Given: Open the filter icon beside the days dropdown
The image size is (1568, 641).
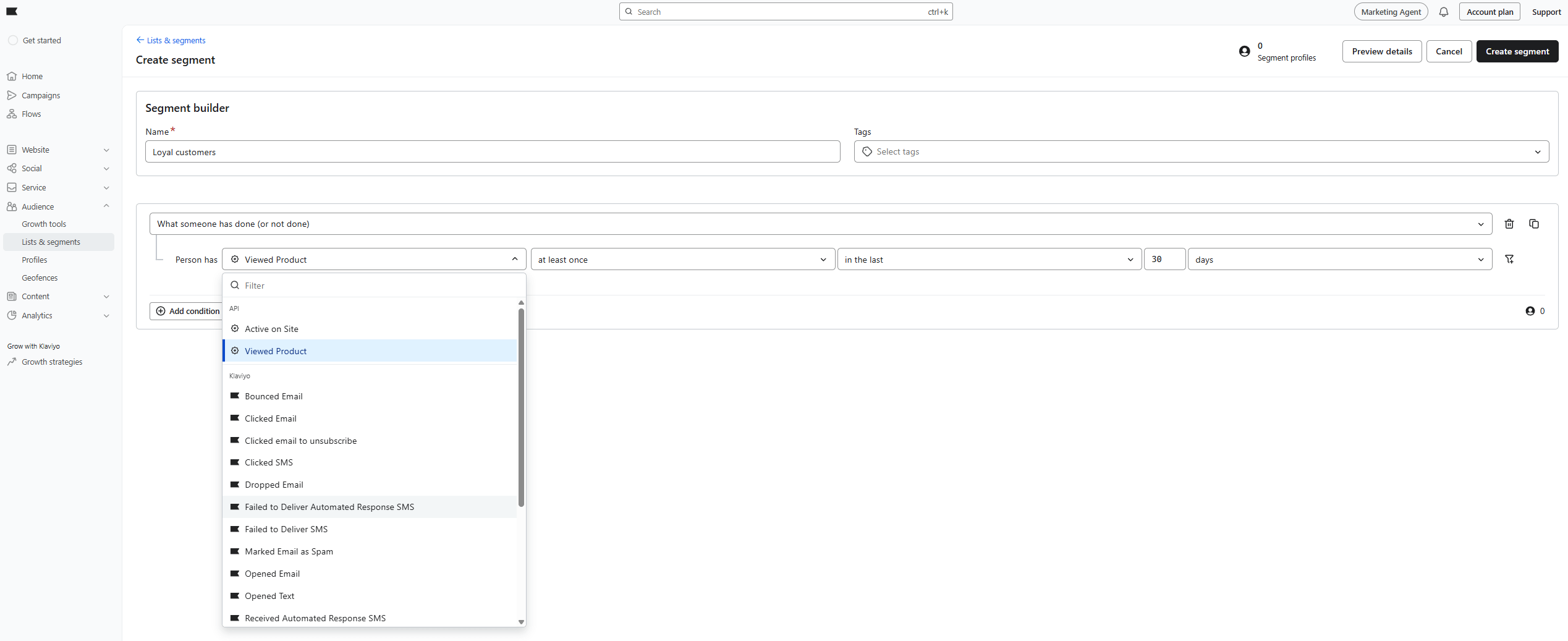Looking at the screenshot, I should 1510,259.
